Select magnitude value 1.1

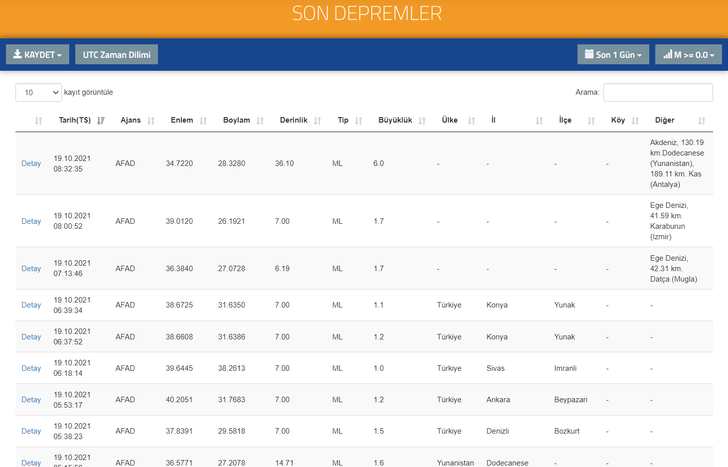click(x=378, y=305)
